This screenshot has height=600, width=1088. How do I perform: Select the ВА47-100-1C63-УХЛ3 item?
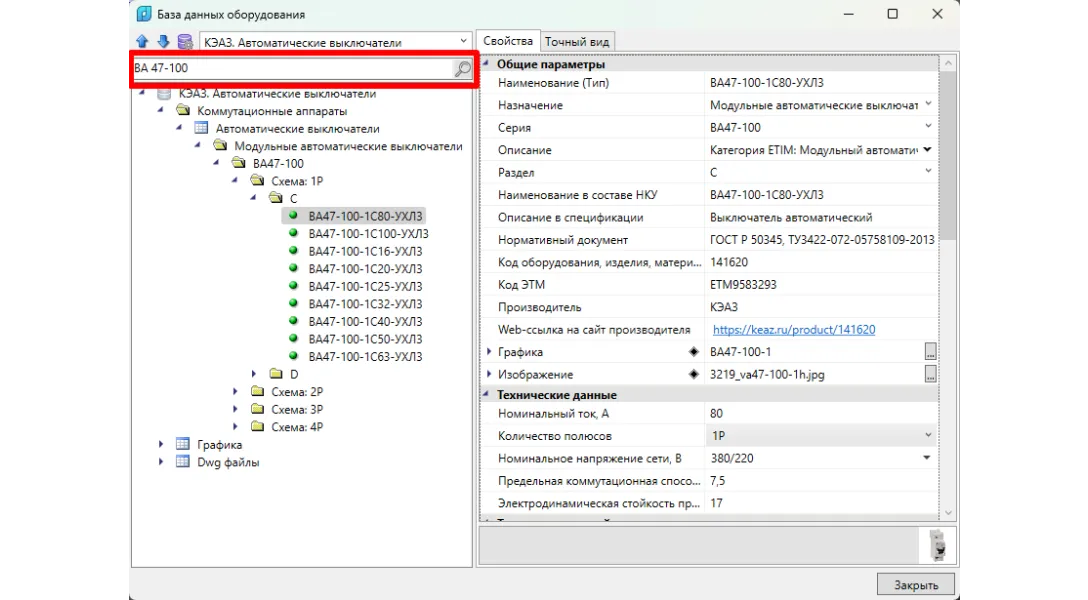pyautogui.click(x=365, y=356)
